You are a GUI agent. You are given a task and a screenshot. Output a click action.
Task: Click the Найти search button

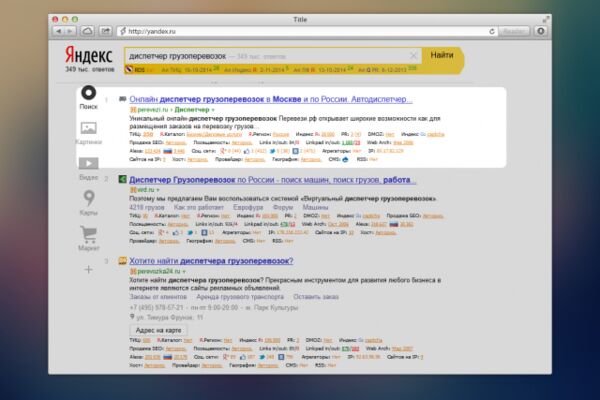442,55
